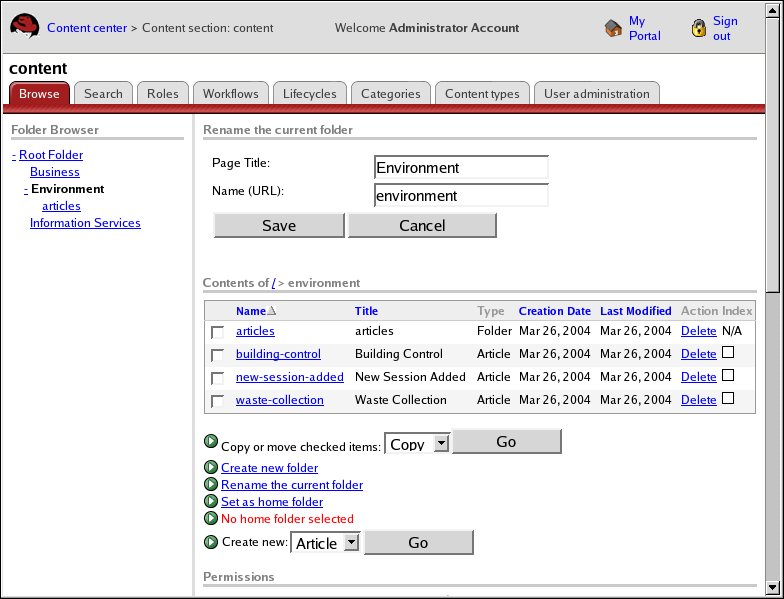Delete the new-session-added item
This screenshot has height=599, width=784.
point(698,377)
